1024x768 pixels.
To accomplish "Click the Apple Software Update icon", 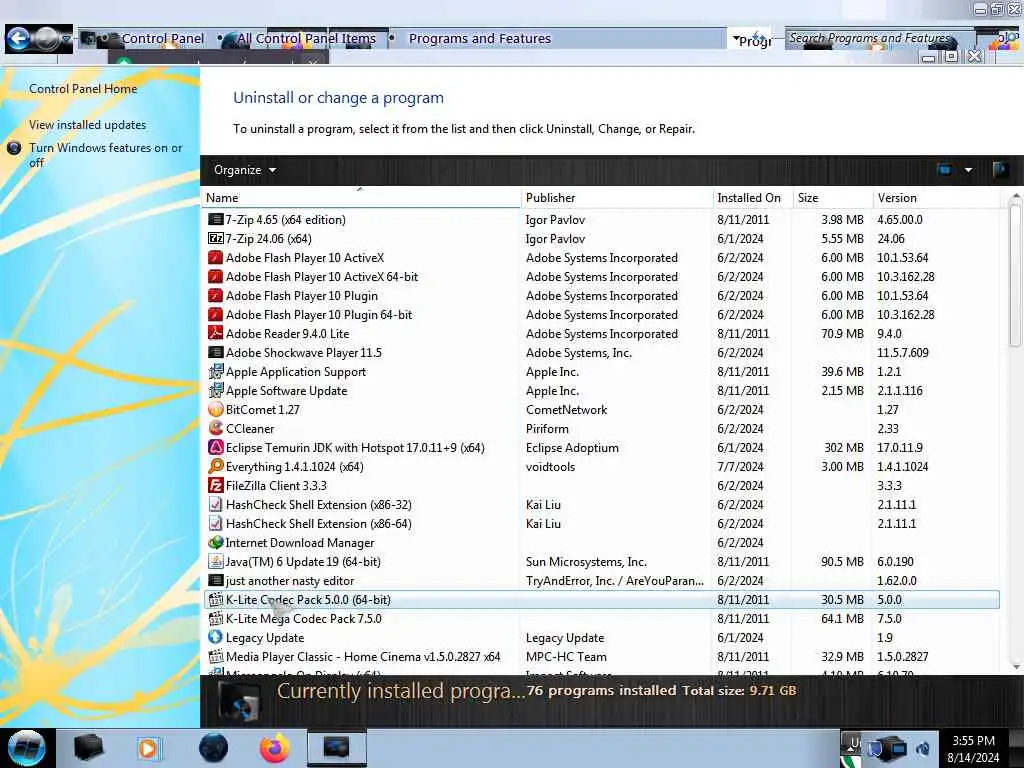I will click(216, 390).
